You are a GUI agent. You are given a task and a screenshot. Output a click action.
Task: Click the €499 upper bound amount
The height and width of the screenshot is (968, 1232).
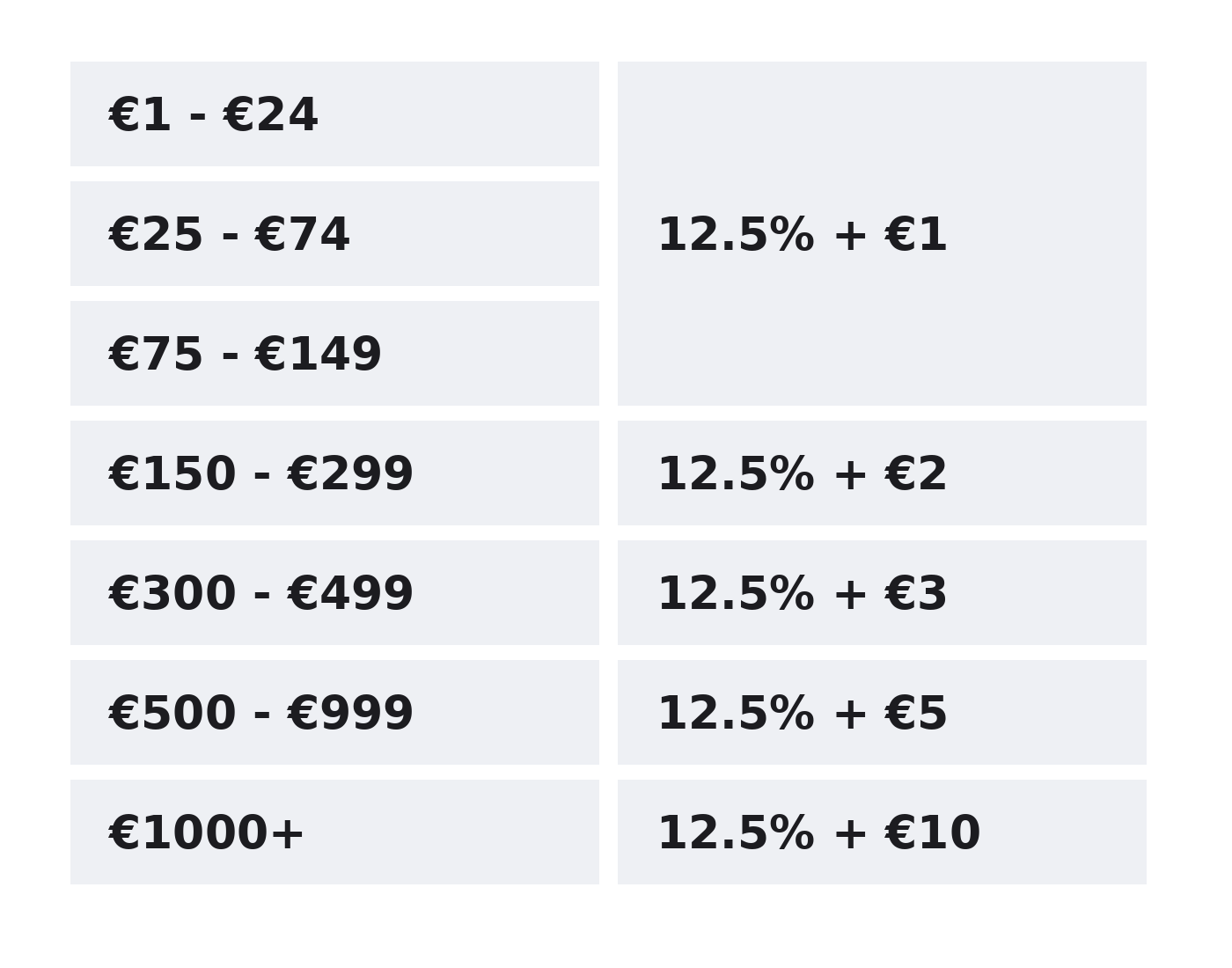pos(350,594)
